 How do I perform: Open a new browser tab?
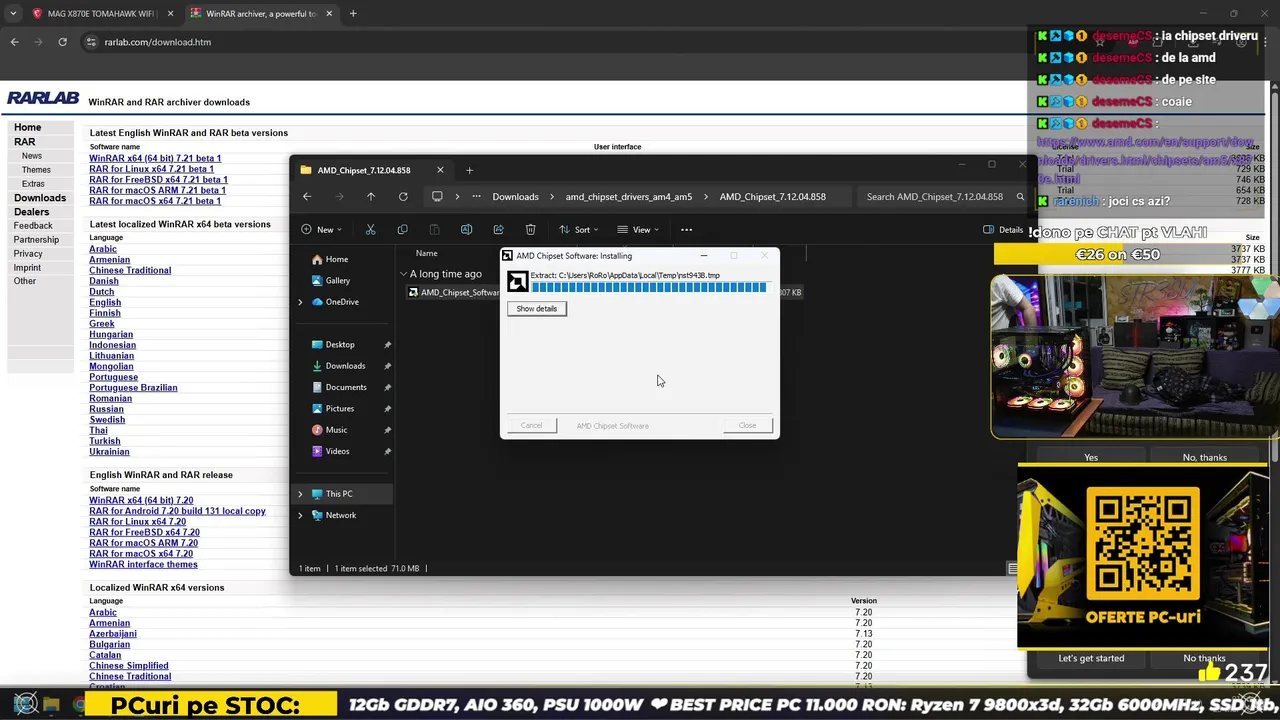(353, 13)
